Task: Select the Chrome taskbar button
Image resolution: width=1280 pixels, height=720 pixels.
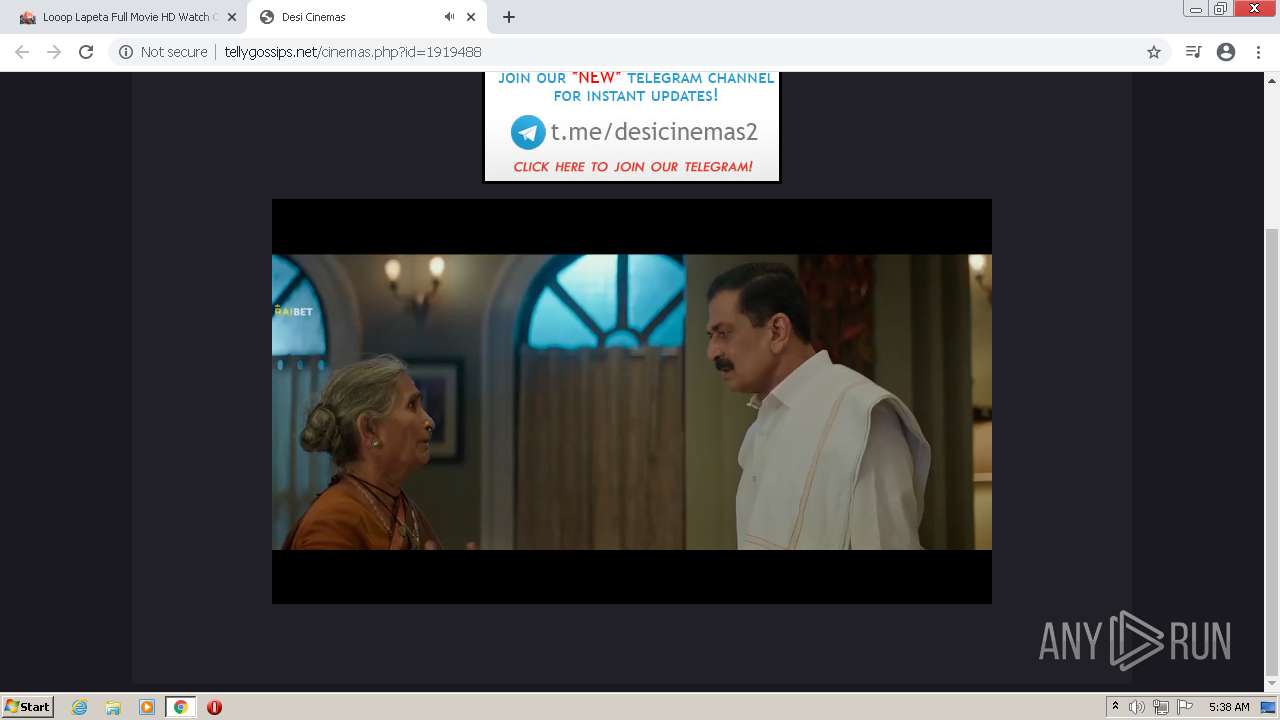Action: [180, 707]
